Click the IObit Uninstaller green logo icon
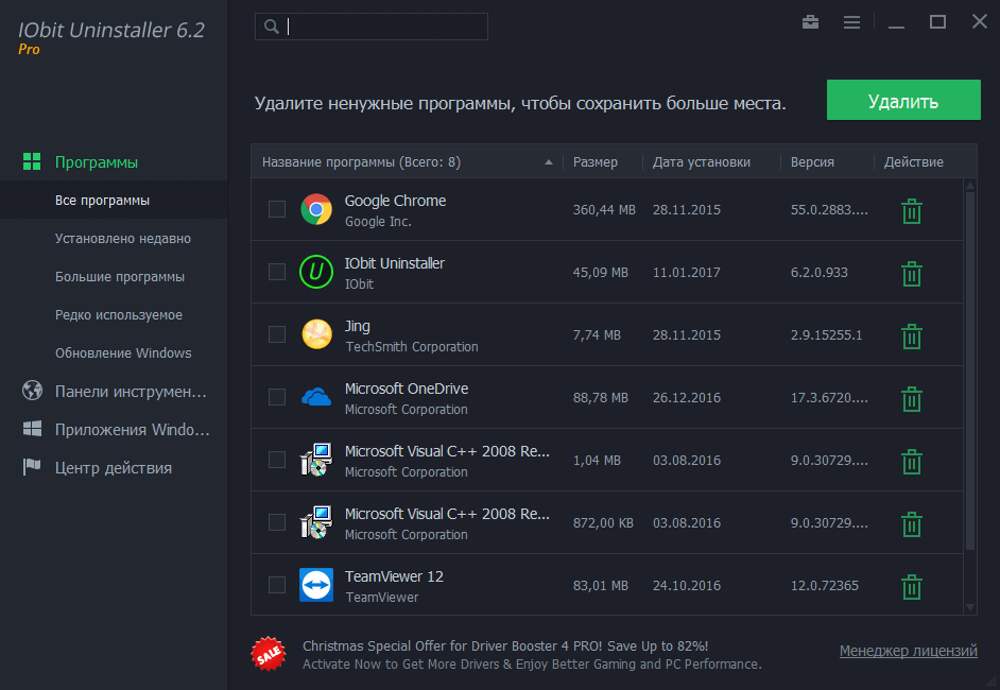The height and width of the screenshot is (690, 1000). (316, 272)
